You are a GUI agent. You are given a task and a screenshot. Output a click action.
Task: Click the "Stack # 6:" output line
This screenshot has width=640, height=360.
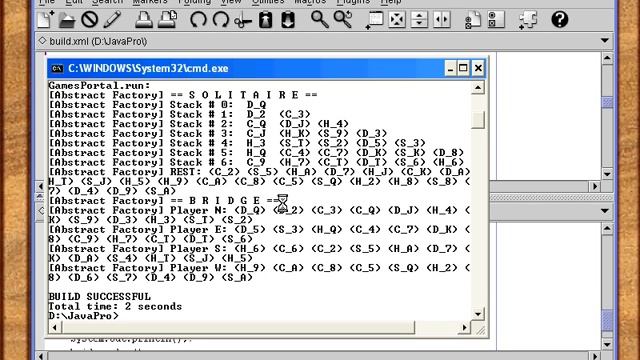(256, 162)
